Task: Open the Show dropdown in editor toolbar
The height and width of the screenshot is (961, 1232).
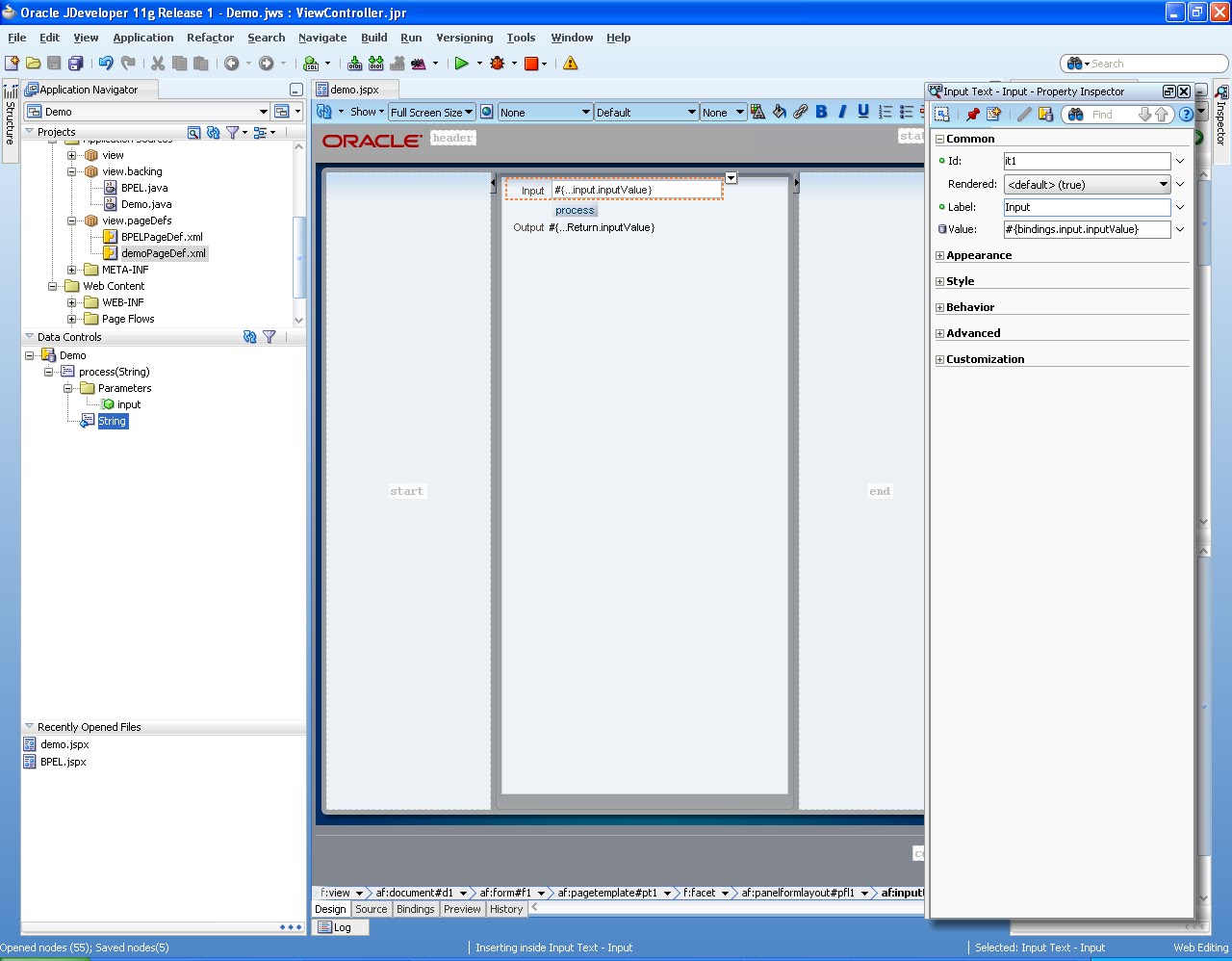Action: [367, 112]
